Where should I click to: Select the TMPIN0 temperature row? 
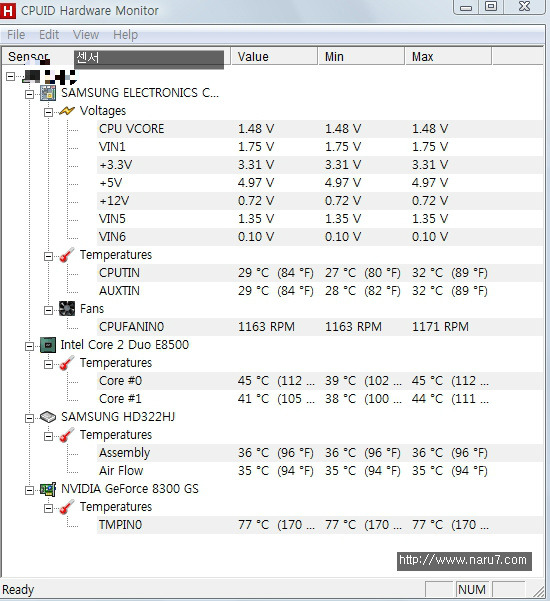[x=320, y=525]
